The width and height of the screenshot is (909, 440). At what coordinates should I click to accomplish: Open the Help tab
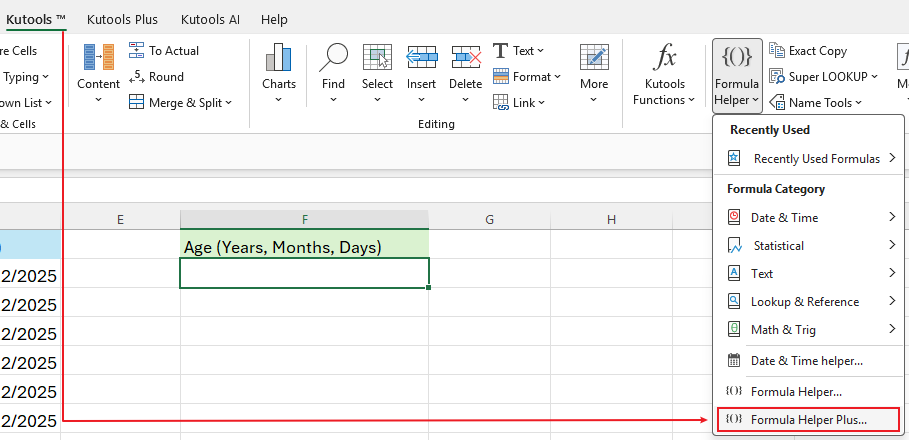pyautogui.click(x=274, y=19)
